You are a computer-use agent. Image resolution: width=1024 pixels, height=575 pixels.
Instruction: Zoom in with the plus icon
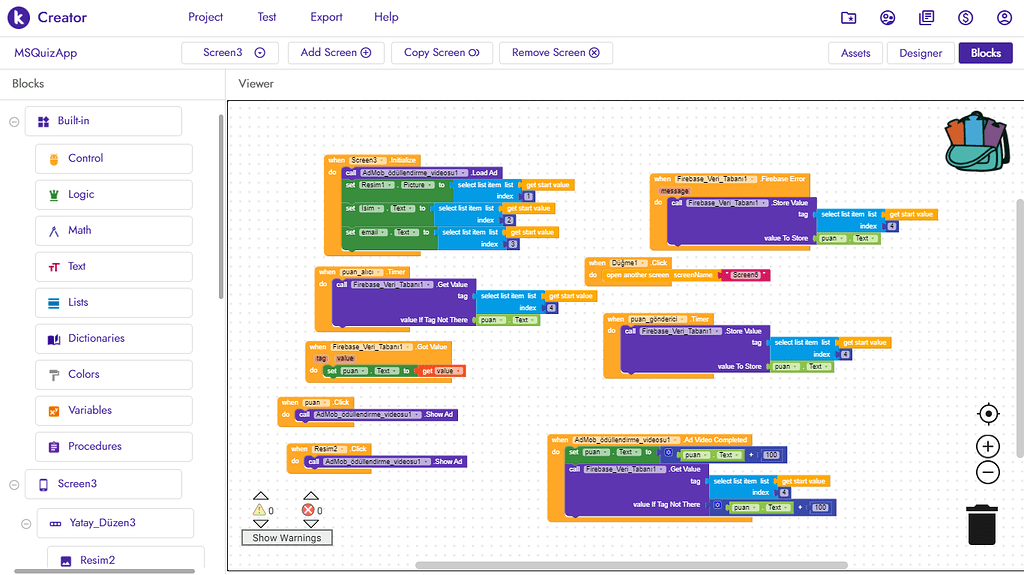(988, 446)
